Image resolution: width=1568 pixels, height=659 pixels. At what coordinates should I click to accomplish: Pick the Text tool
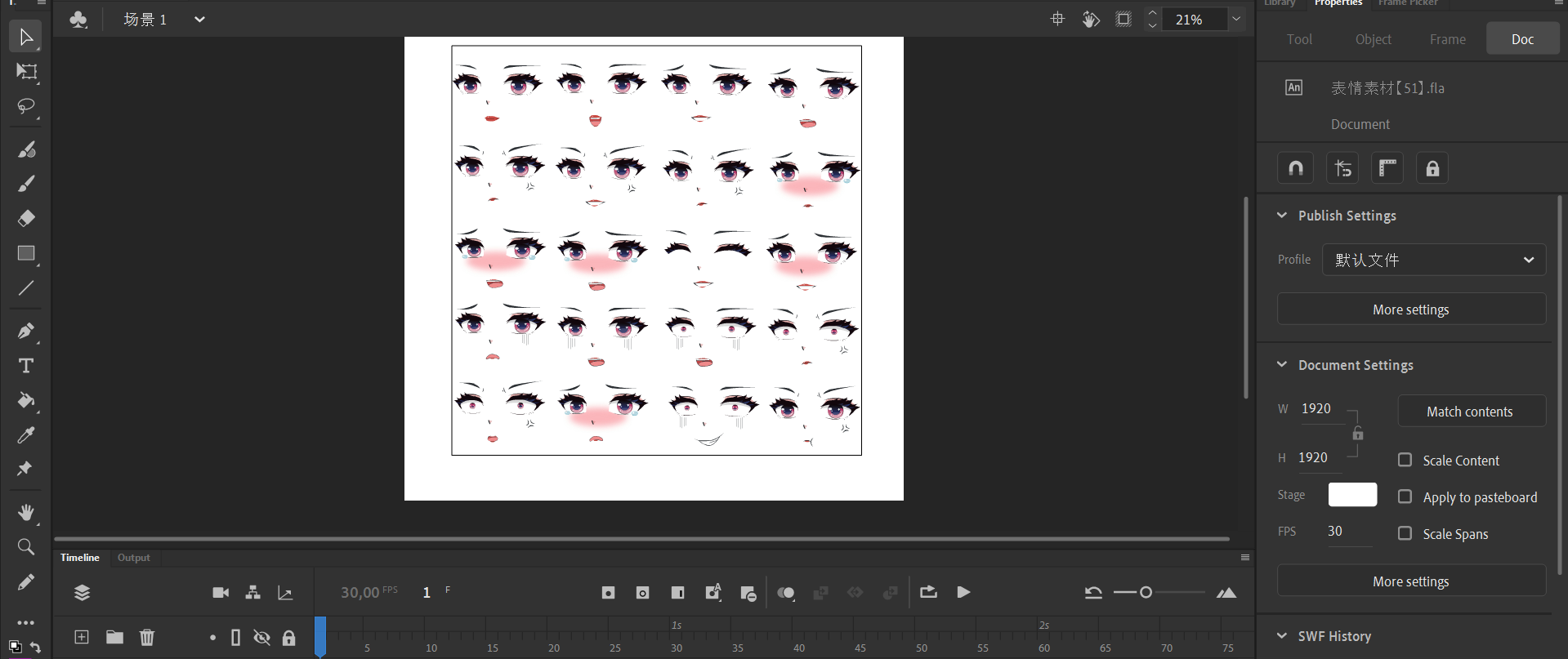pyautogui.click(x=25, y=366)
